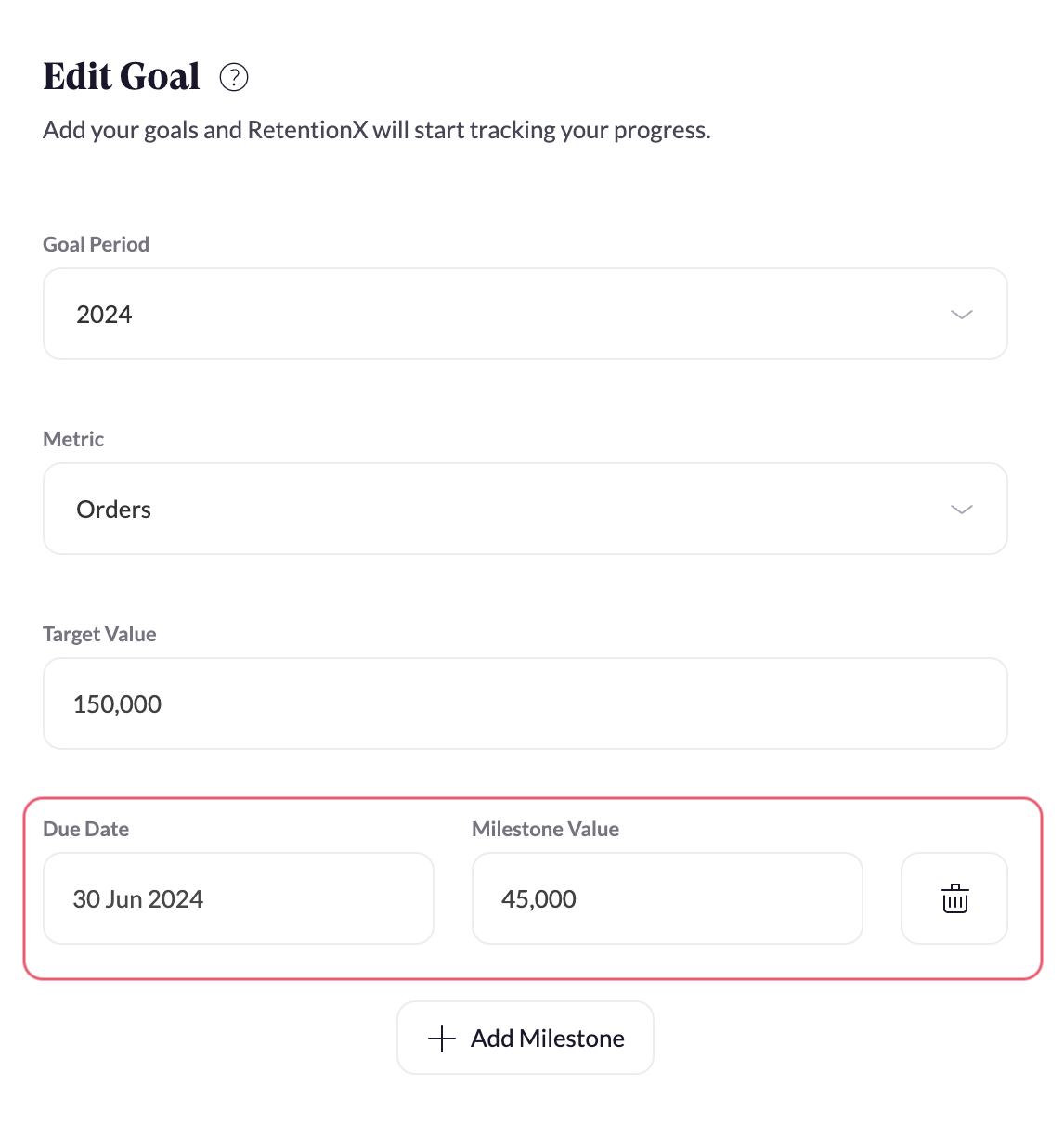Expand the Goal Period chevron arrow
Viewport: 1064px width, 1123px height.
pos(962,315)
